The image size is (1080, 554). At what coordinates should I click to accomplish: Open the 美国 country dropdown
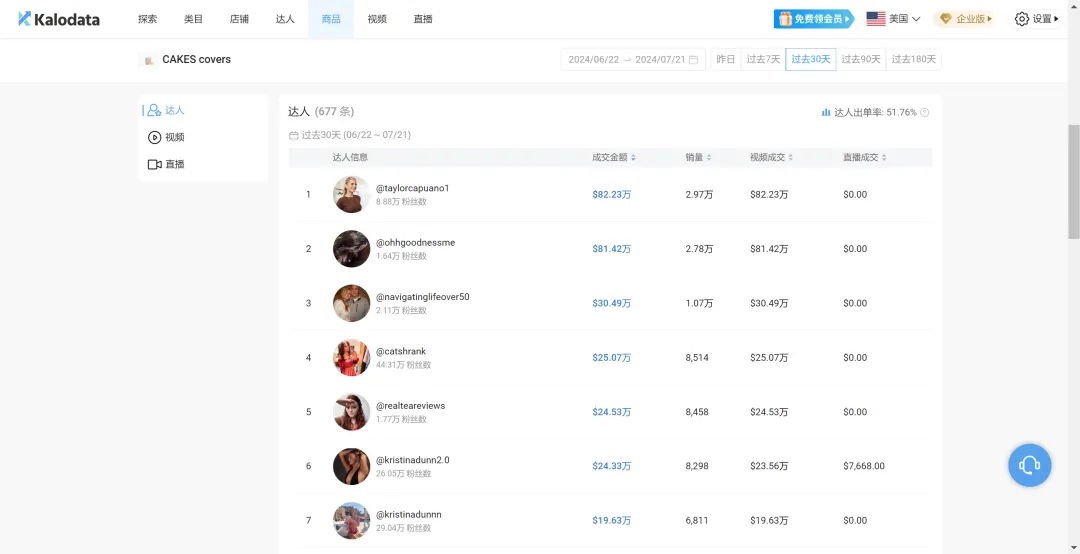(893, 19)
